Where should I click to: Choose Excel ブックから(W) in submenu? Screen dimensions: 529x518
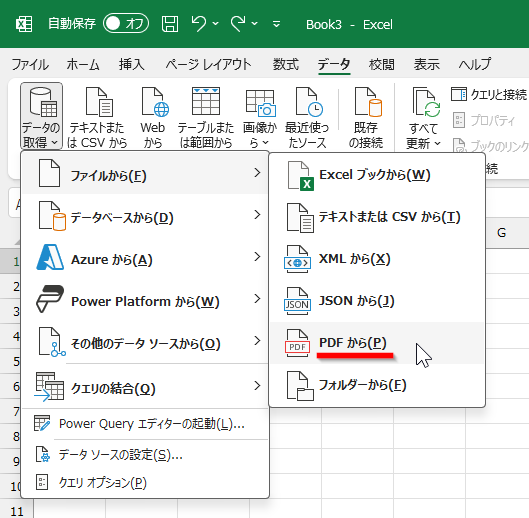coord(377,175)
